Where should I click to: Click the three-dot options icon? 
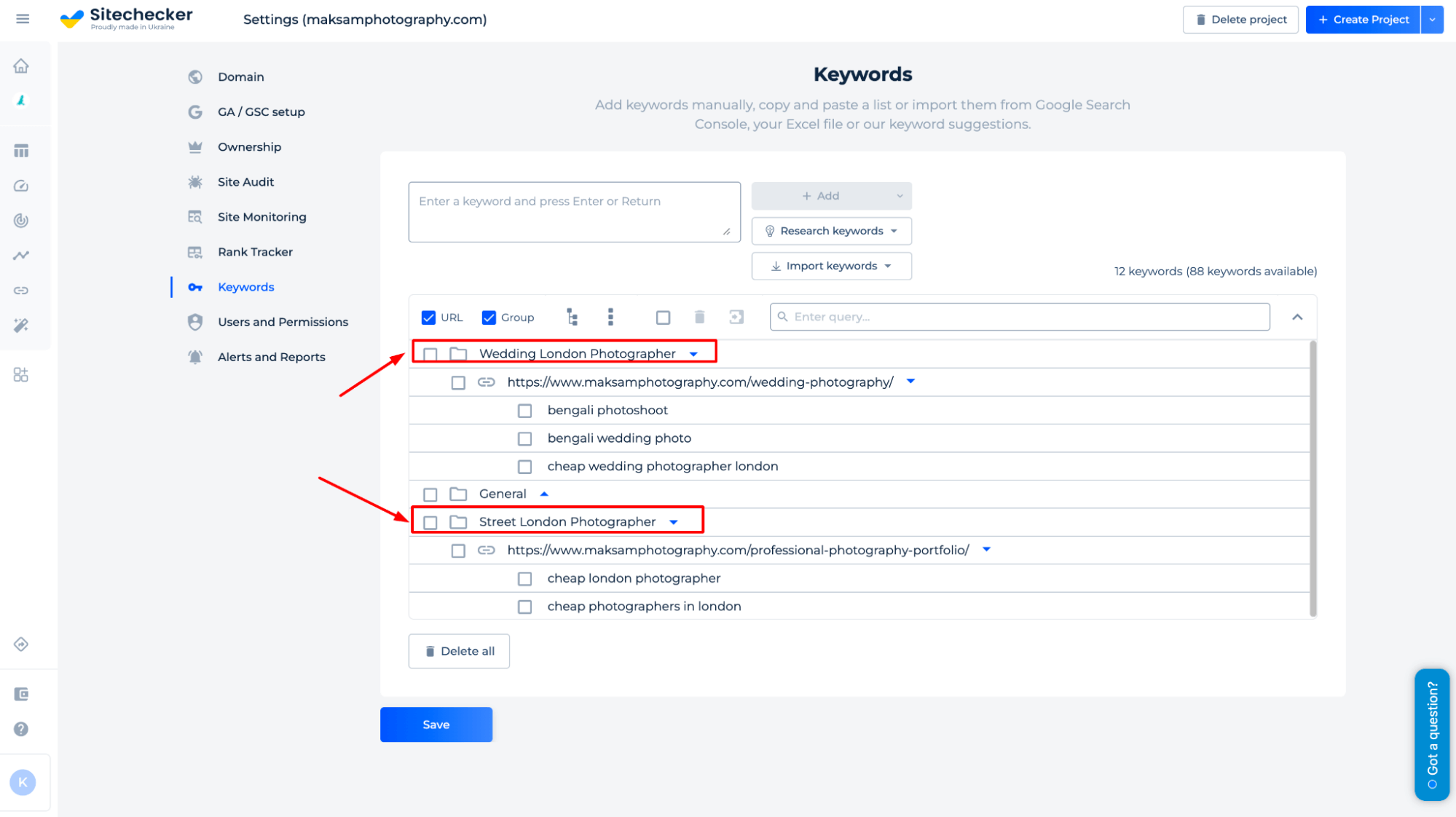(610, 317)
